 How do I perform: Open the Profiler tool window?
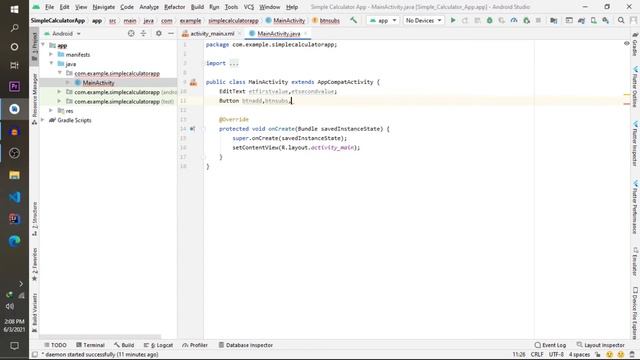tap(195, 345)
